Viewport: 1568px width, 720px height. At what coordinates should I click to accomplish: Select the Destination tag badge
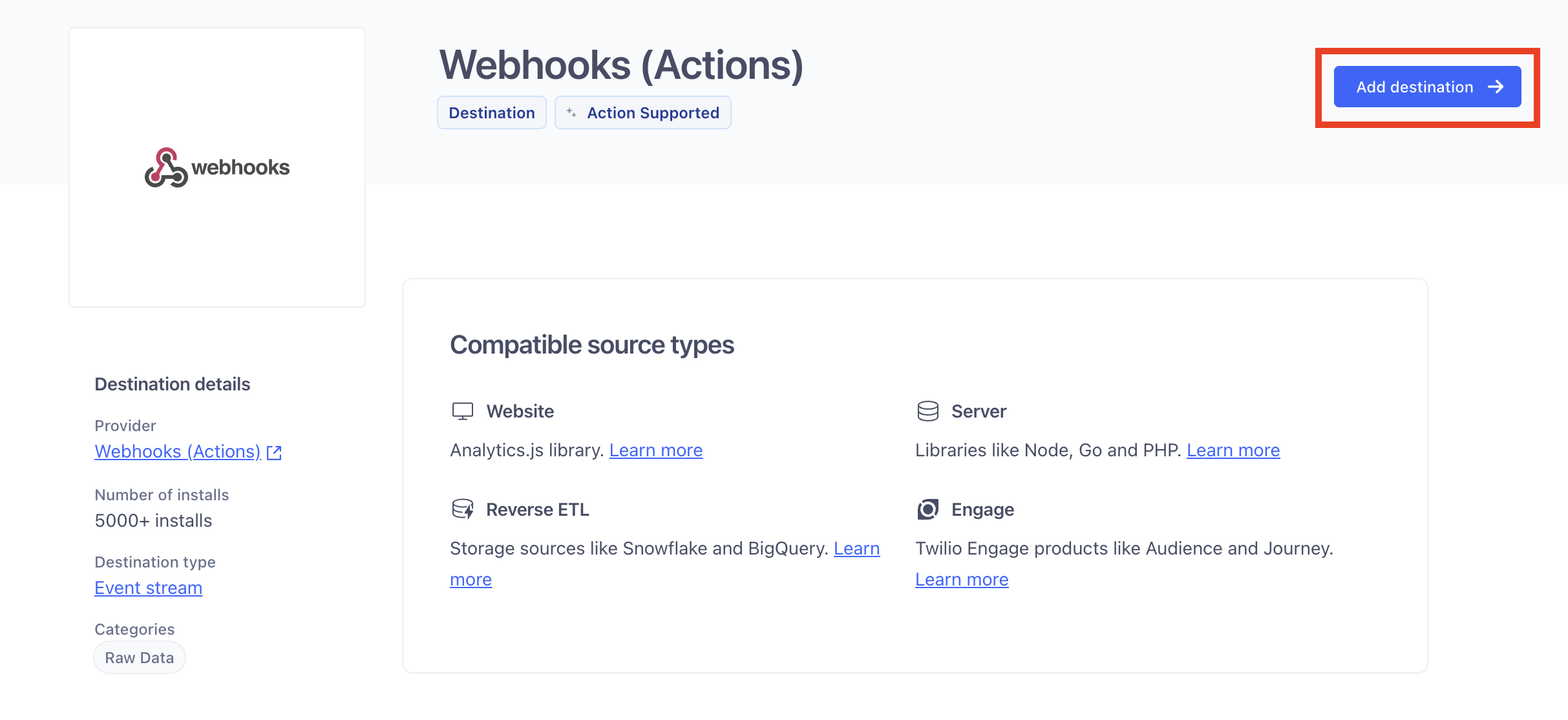coord(492,113)
